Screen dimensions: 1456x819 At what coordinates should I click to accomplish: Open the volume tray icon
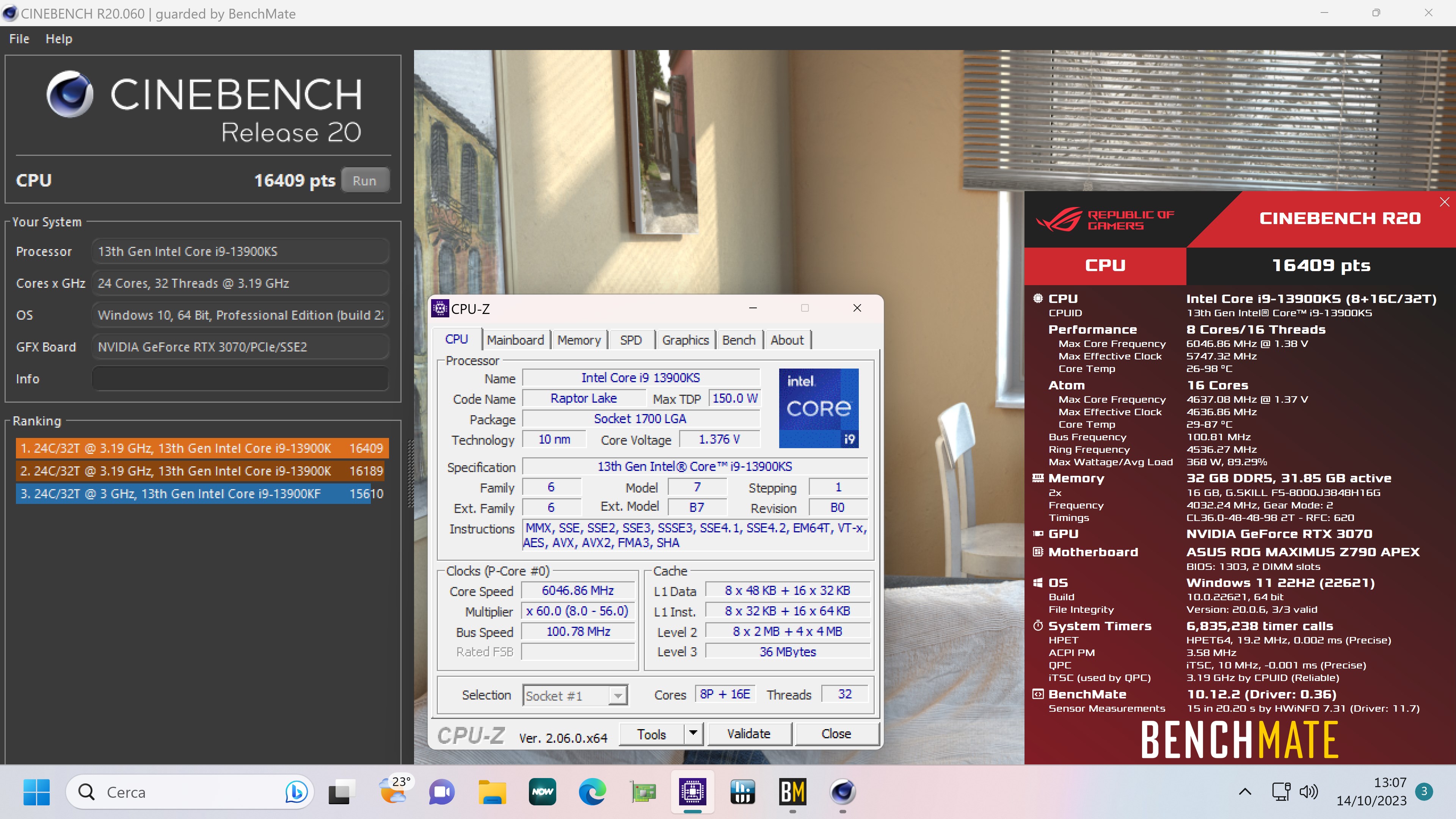point(1309,792)
